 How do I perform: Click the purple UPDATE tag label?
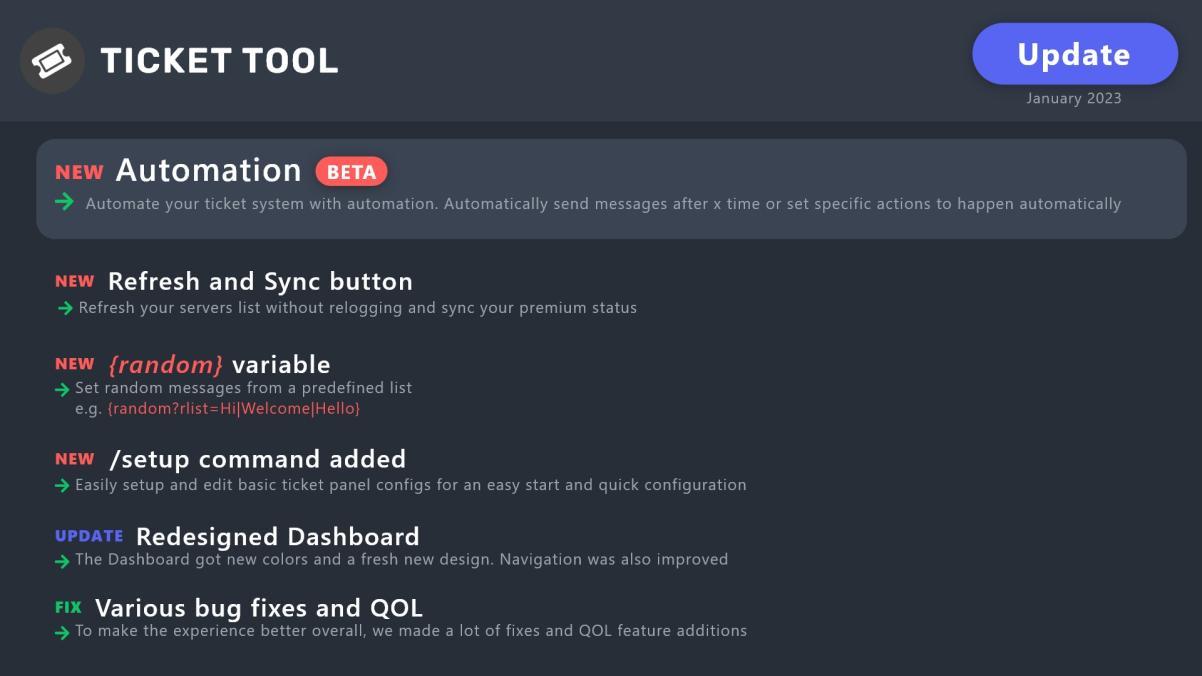coord(89,536)
